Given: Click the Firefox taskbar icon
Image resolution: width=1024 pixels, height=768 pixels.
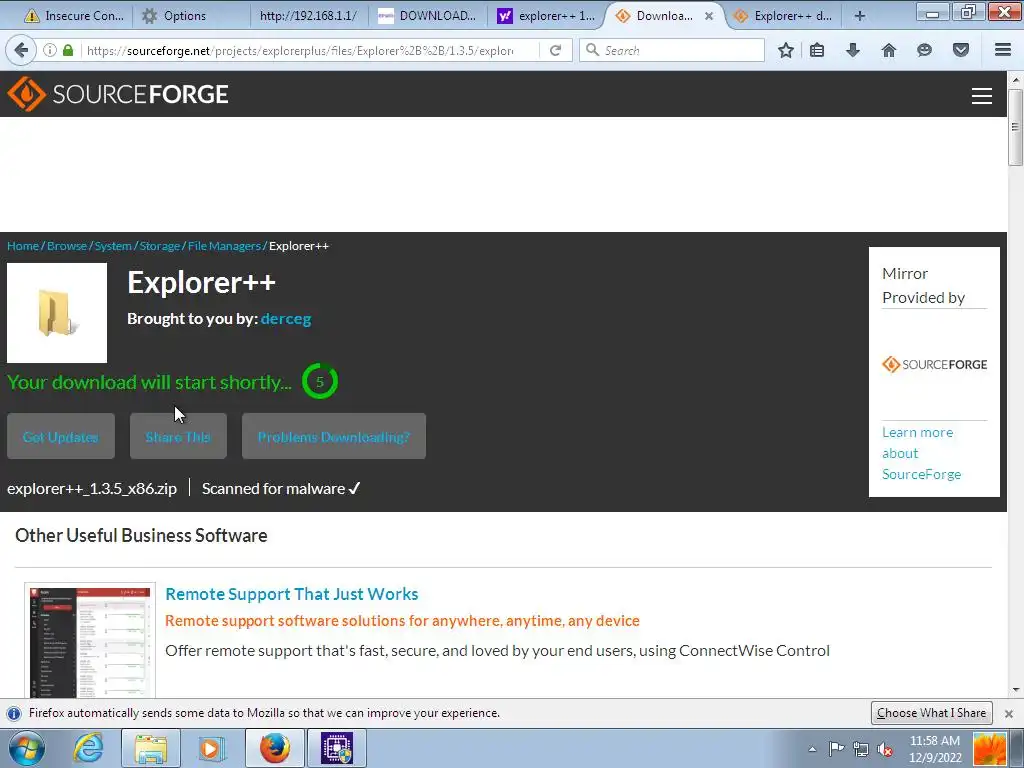Looking at the screenshot, I should click(274, 748).
